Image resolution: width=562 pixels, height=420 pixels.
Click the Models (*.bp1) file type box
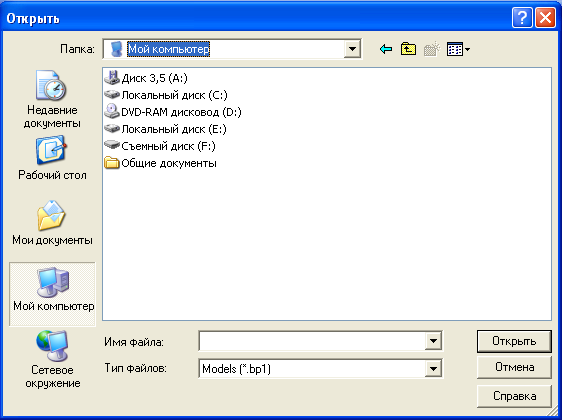(312, 368)
